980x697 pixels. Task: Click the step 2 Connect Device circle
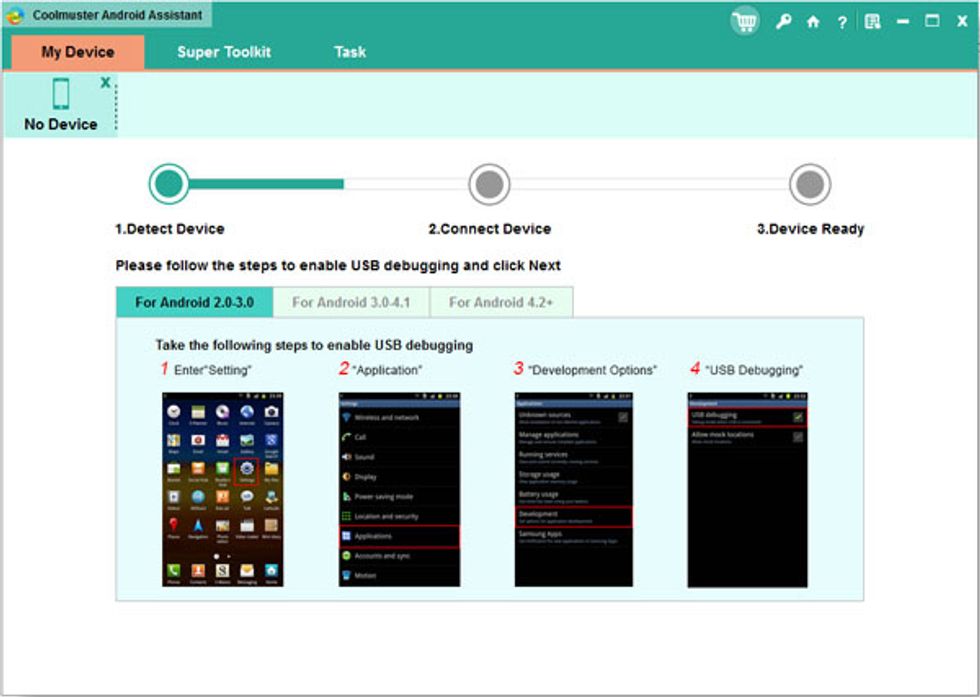[489, 185]
